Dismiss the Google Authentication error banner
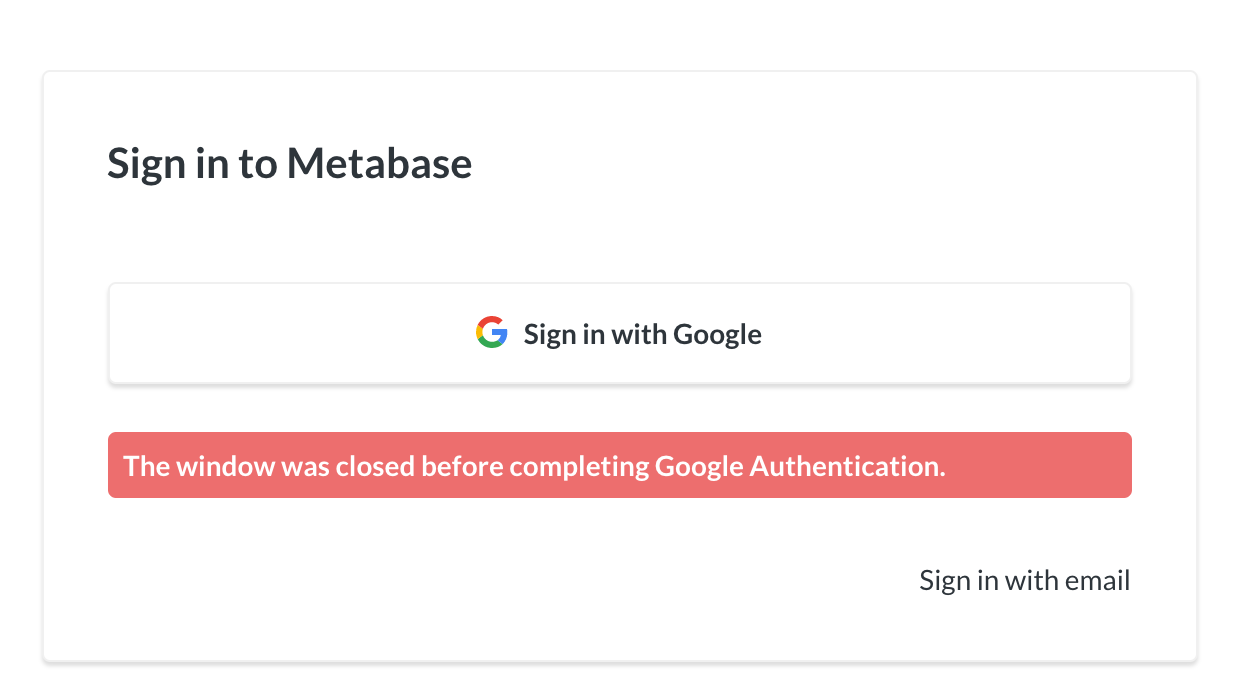The image size is (1238, 694). point(619,464)
